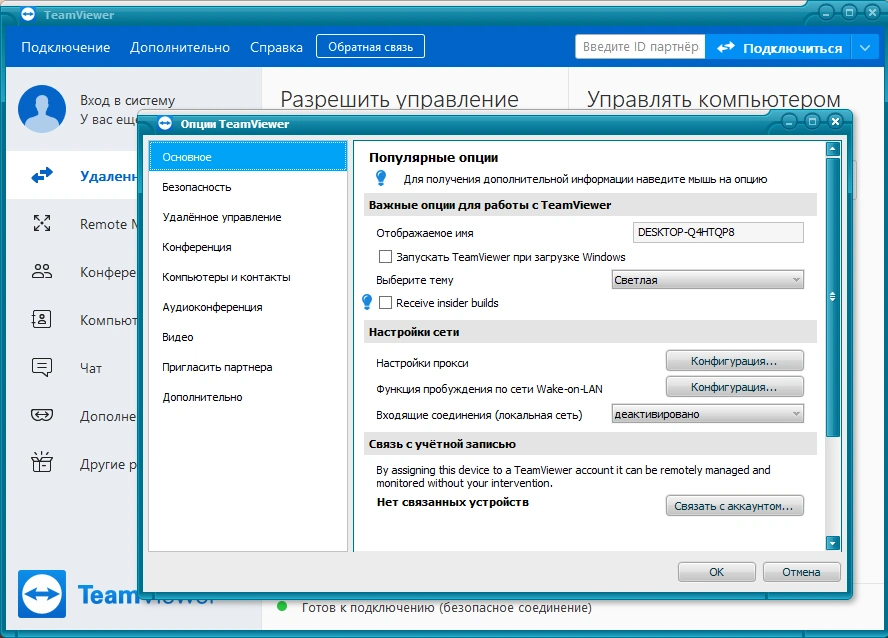
Task: Select Конференция options category
Action: pyautogui.click(x=248, y=247)
